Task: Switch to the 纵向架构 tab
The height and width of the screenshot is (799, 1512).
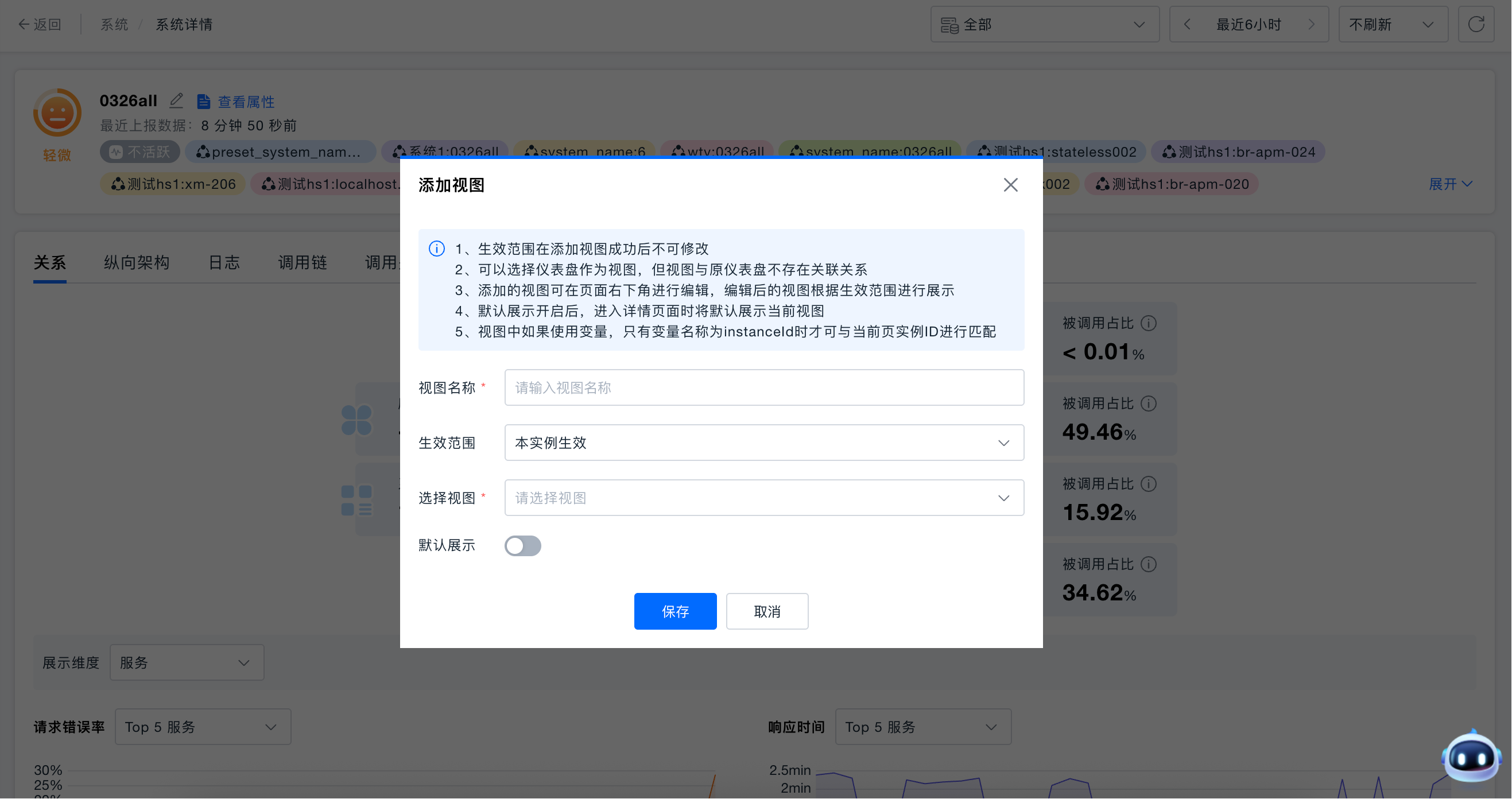Action: pyautogui.click(x=137, y=262)
